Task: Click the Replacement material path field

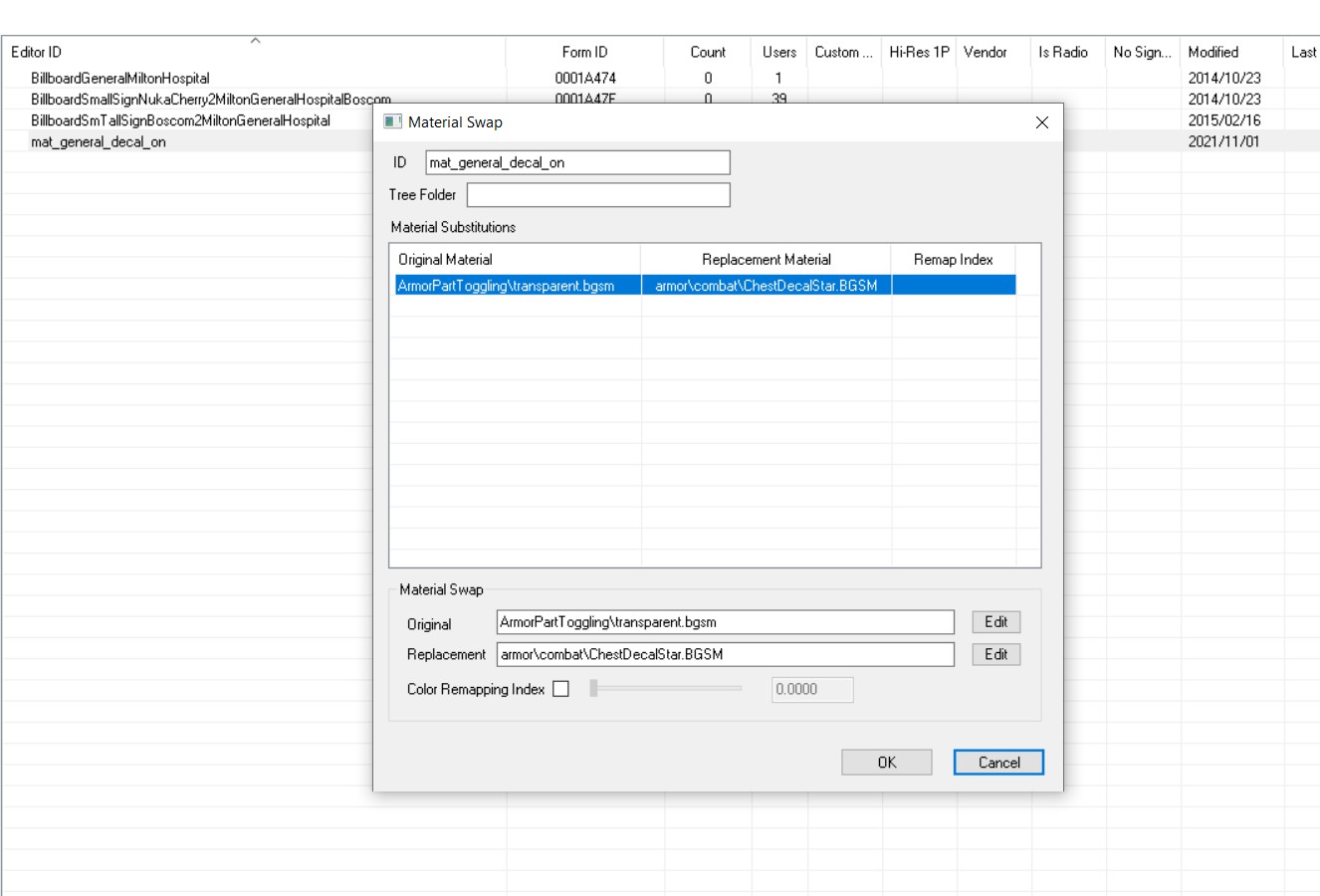Action: (725, 654)
